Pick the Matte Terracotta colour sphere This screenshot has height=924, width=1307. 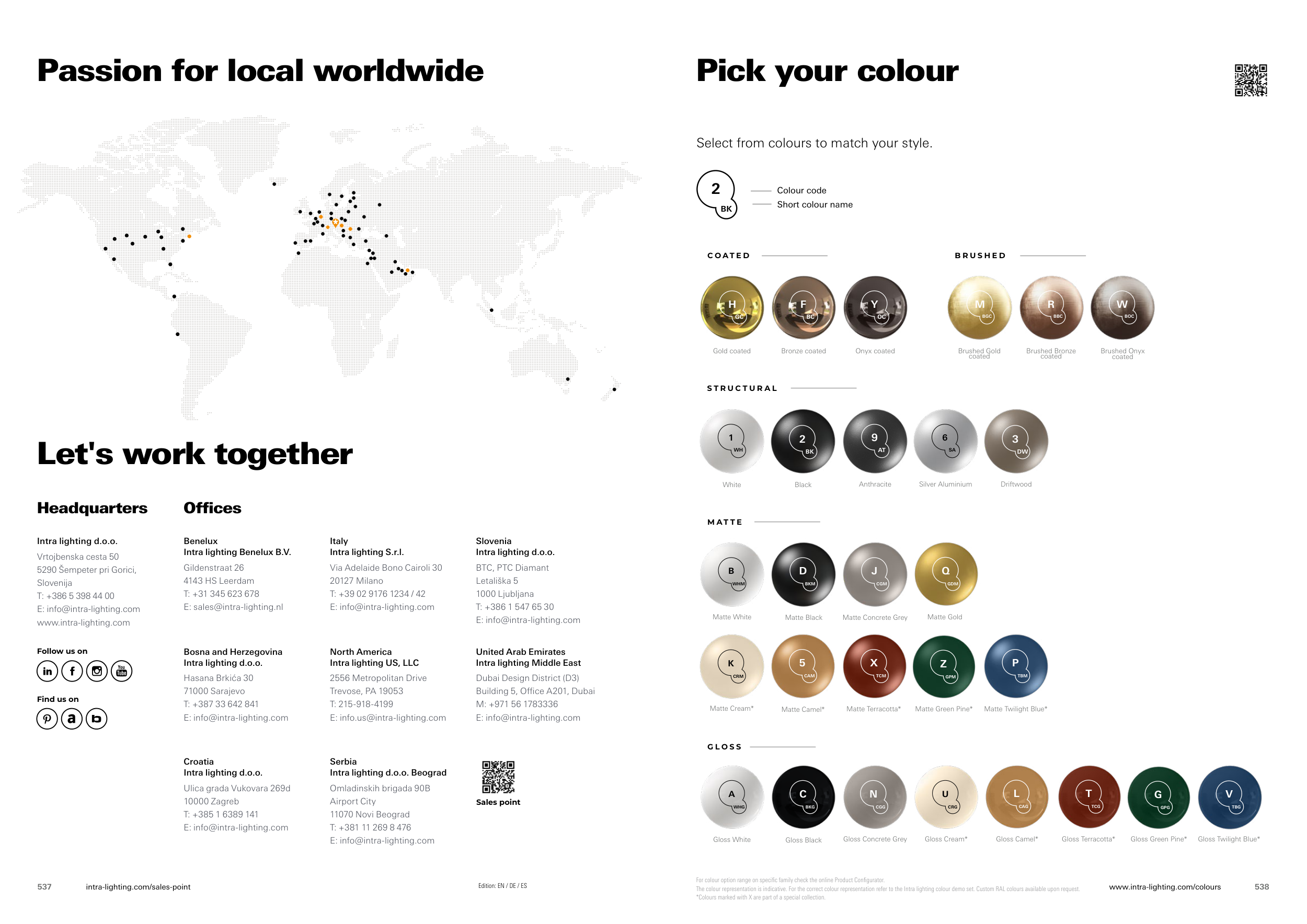point(874,666)
